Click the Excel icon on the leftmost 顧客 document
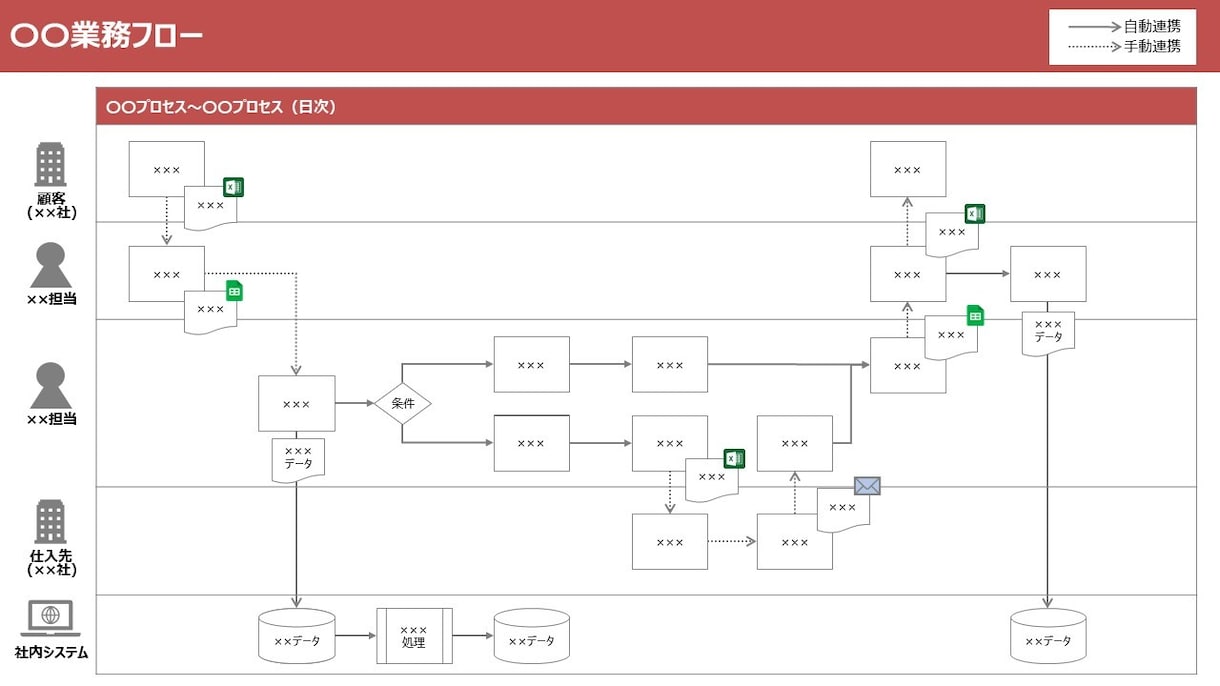1220x686 pixels. tap(233, 187)
